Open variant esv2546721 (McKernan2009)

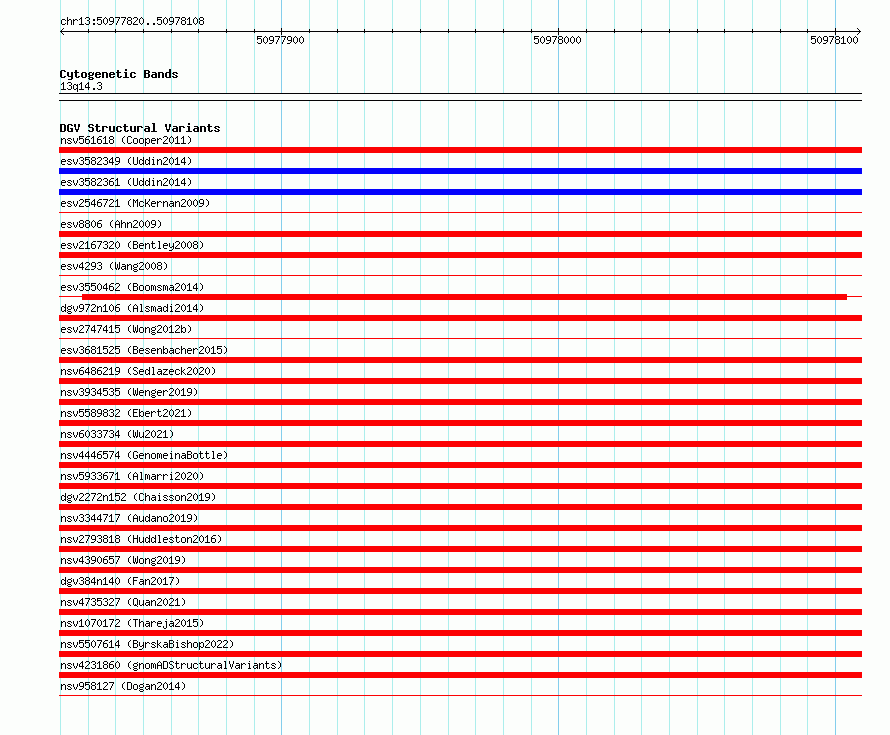tap(135, 203)
